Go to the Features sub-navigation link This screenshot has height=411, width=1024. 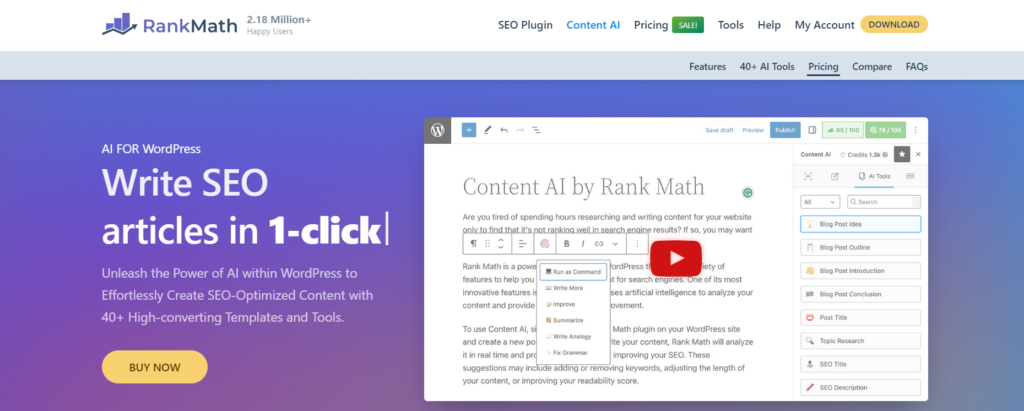point(707,67)
